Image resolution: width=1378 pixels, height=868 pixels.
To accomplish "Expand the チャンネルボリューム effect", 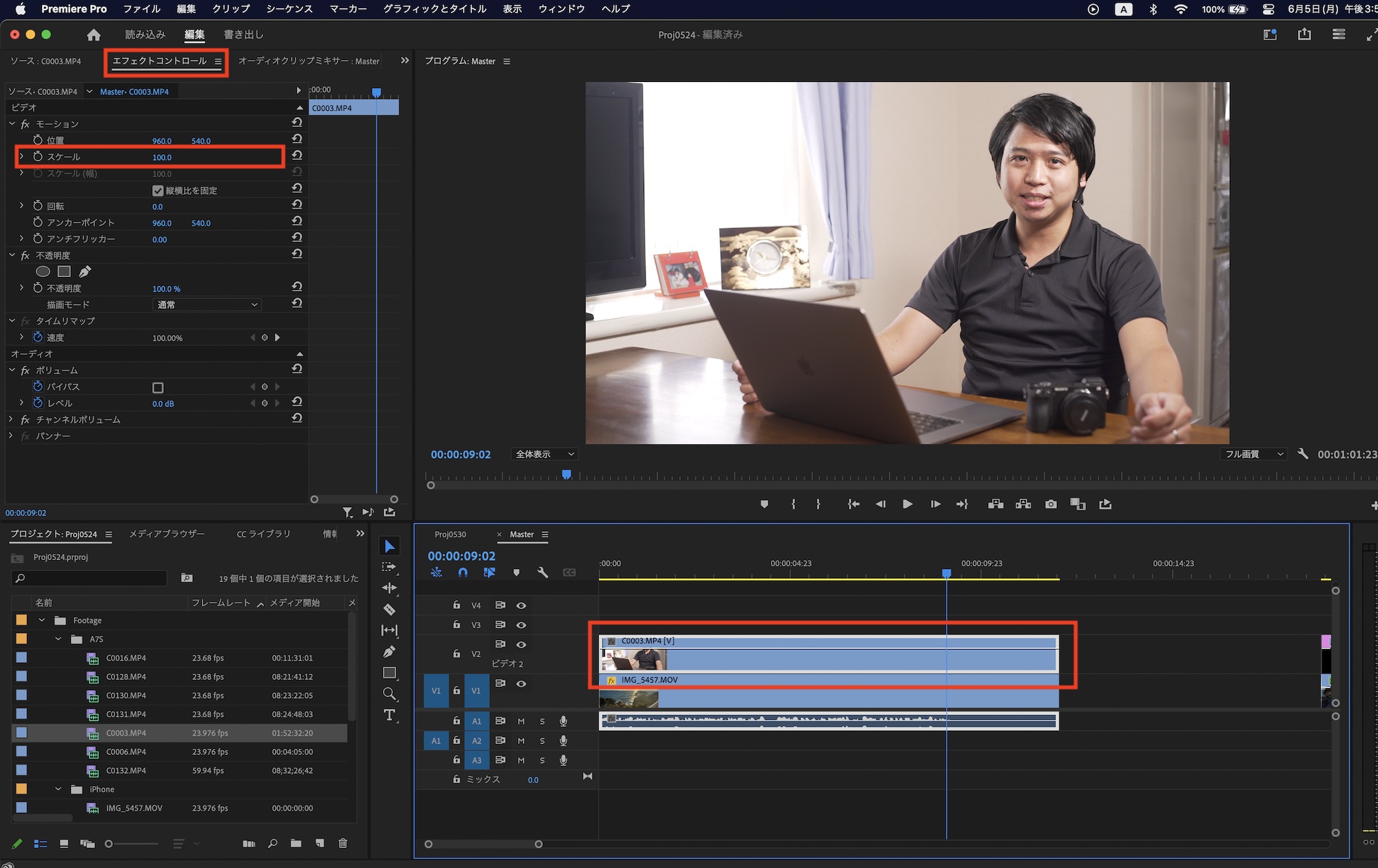I will (x=11, y=420).
